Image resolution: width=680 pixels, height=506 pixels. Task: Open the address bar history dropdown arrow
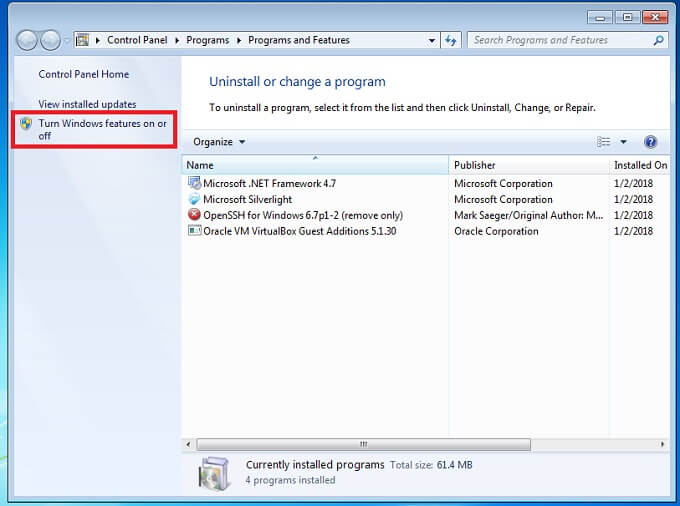point(432,40)
